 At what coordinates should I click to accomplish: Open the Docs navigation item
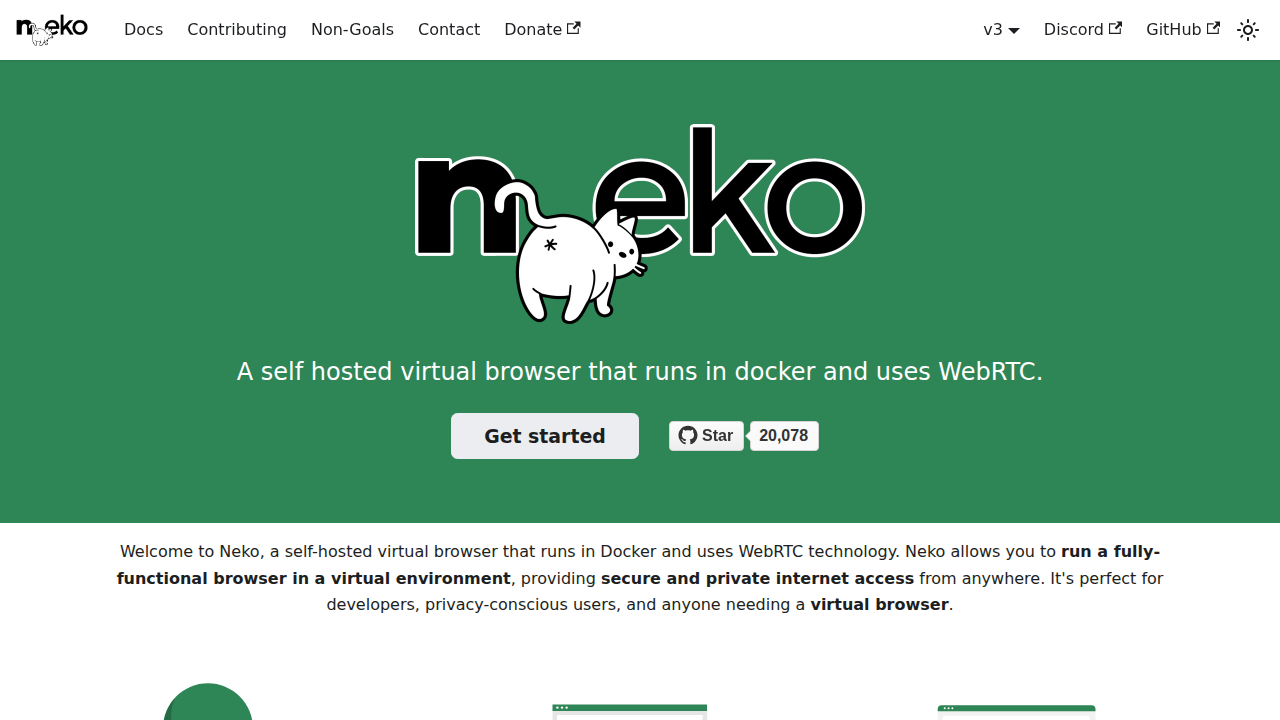point(143,30)
